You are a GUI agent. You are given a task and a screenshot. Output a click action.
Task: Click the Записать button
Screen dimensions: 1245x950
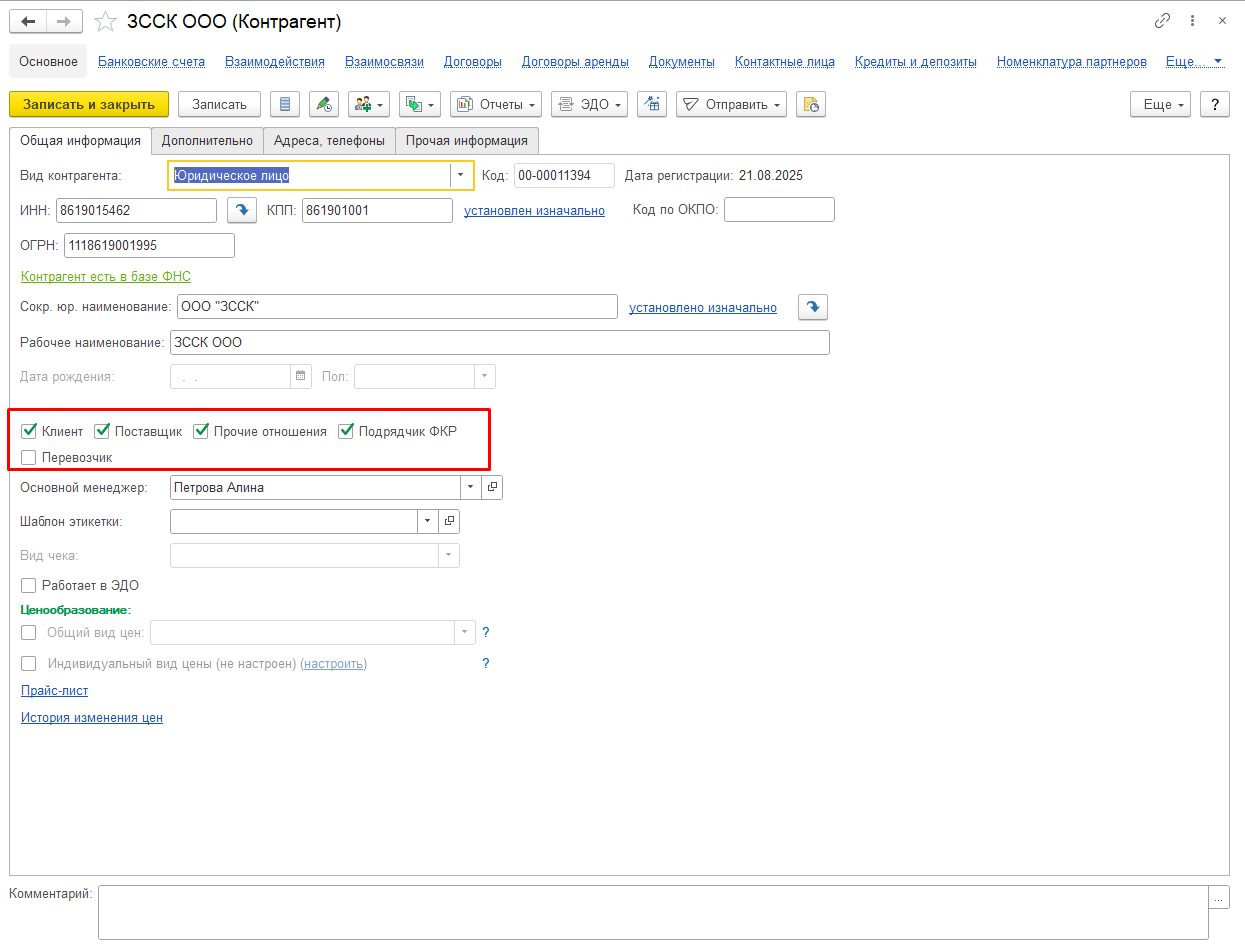coord(219,104)
